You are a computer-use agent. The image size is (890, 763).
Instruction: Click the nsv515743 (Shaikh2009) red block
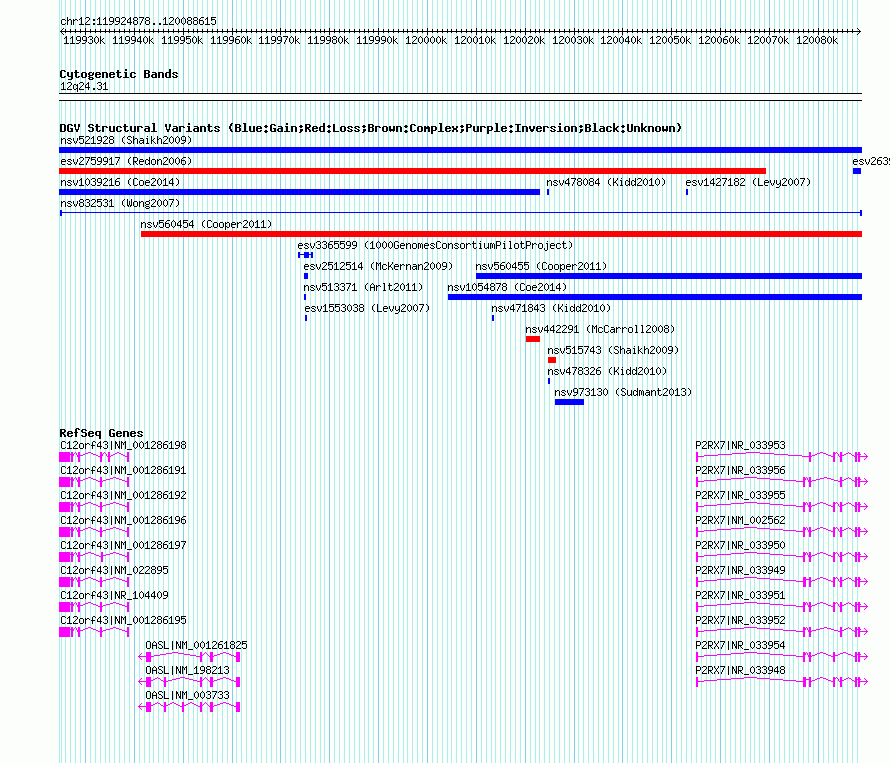pyautogui.click(x=552, y=360)
